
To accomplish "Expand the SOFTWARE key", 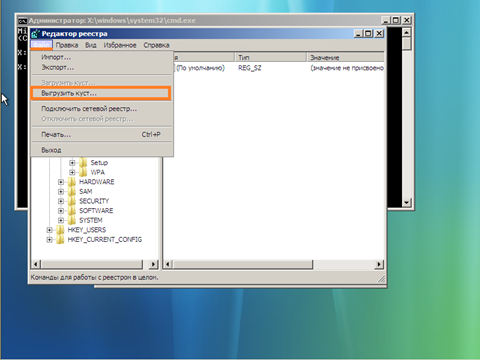I will click(x=61, y=211).
